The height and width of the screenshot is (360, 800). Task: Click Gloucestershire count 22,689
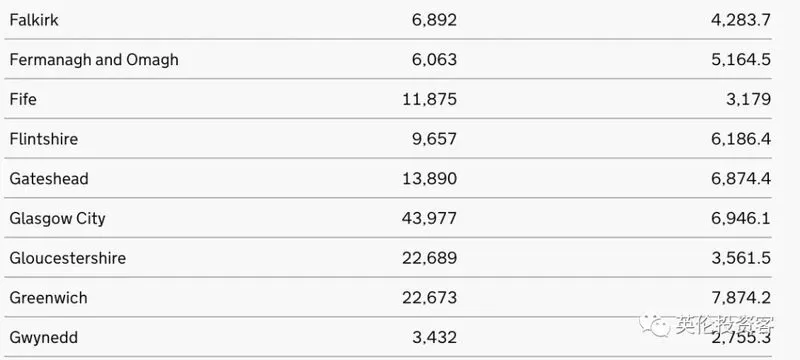click(x=429, y=258)
